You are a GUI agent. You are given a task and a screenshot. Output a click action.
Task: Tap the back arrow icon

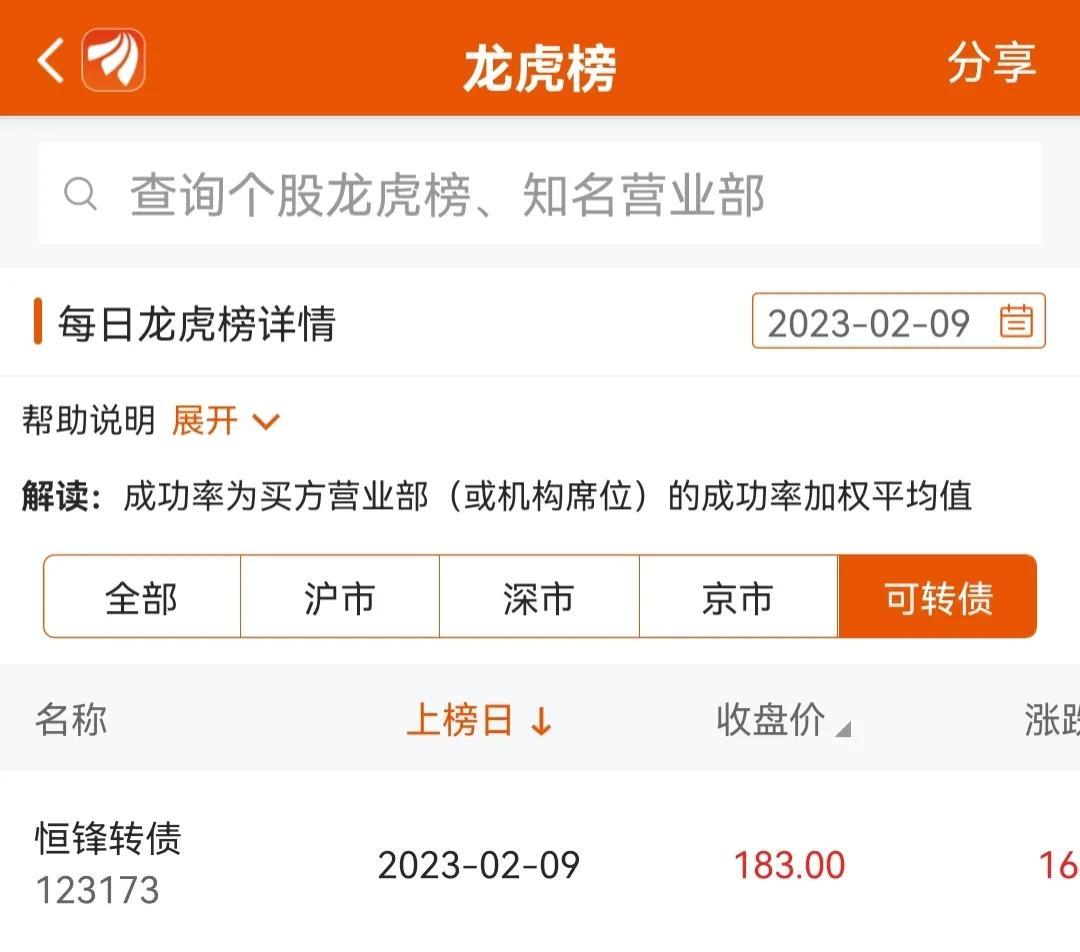point(51,61)
